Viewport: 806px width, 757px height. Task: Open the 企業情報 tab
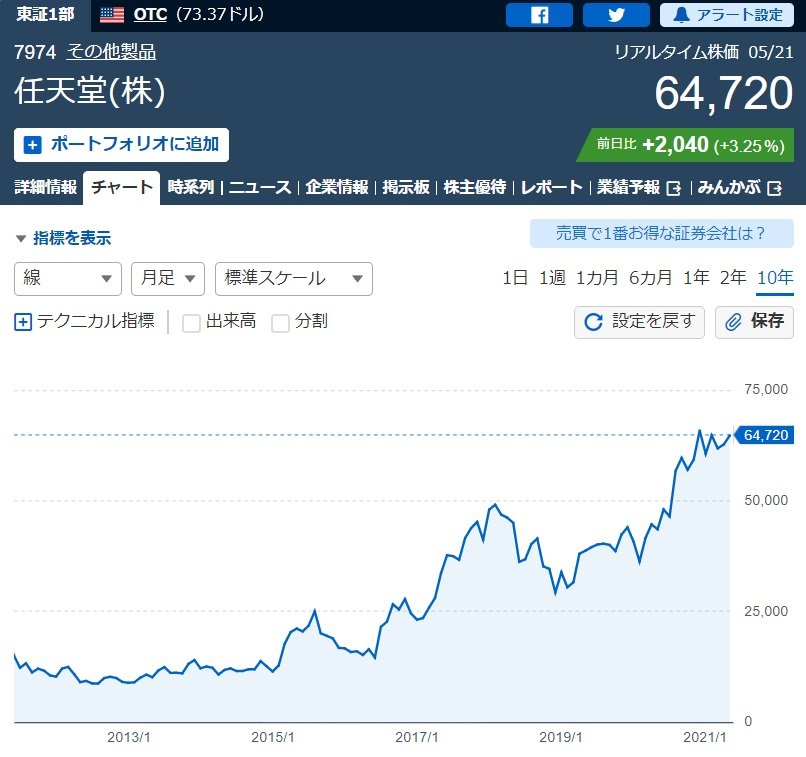(x=337, y=187)
